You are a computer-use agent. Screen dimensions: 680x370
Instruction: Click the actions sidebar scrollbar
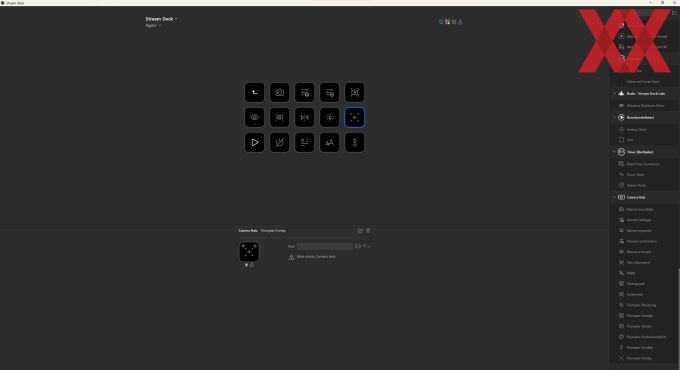679,319
